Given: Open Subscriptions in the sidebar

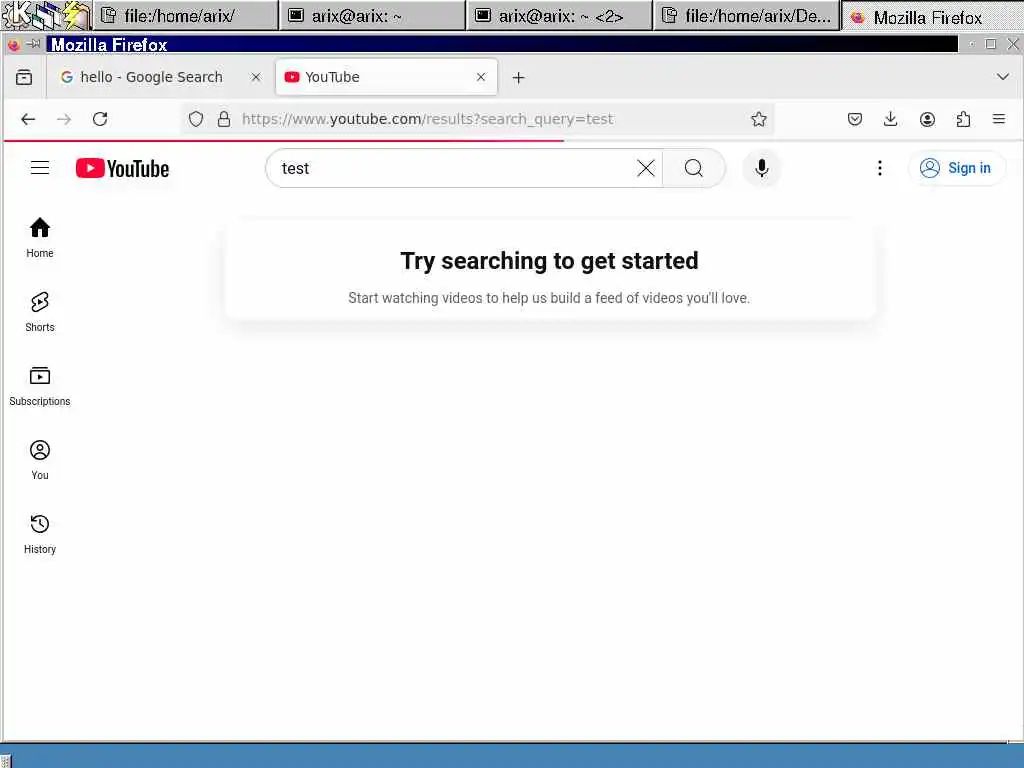Looking at the screenshot, I should (40, 386).
